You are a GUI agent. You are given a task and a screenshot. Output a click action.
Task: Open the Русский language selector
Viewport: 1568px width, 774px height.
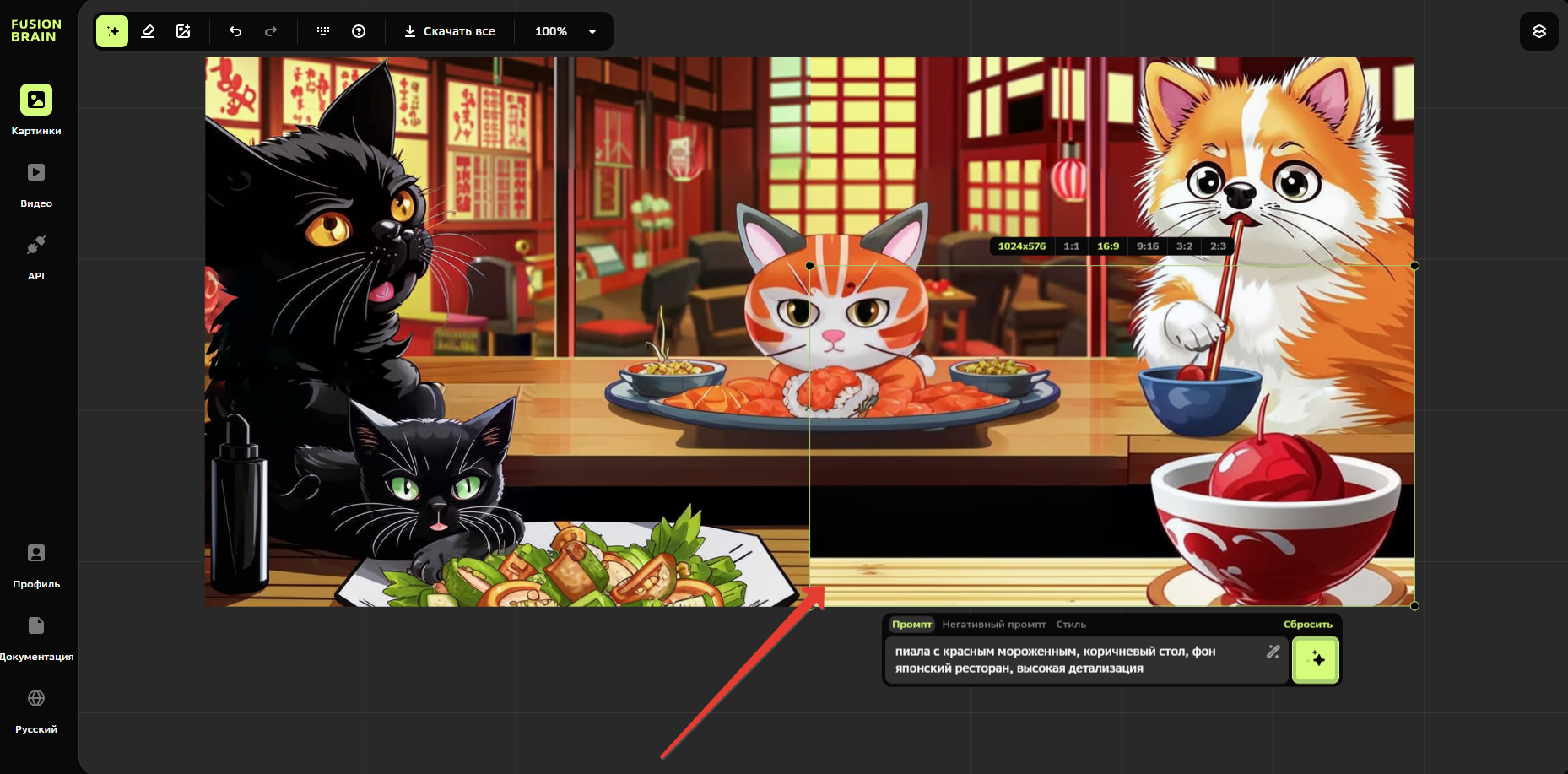[36, 710]
